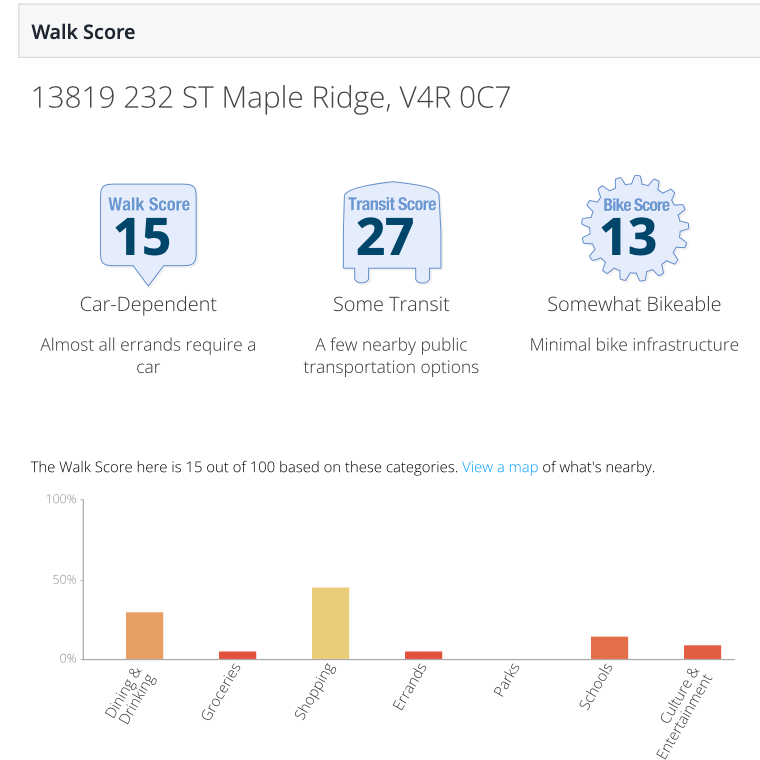
Task: Click the Some Transit label
Action: [391, 304]
